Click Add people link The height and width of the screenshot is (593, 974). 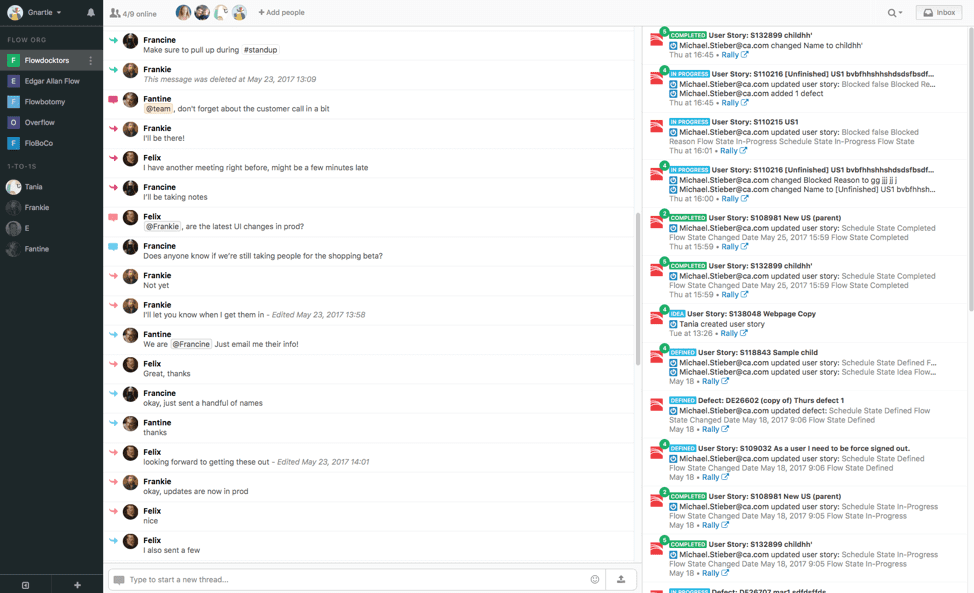pos(281,13)
